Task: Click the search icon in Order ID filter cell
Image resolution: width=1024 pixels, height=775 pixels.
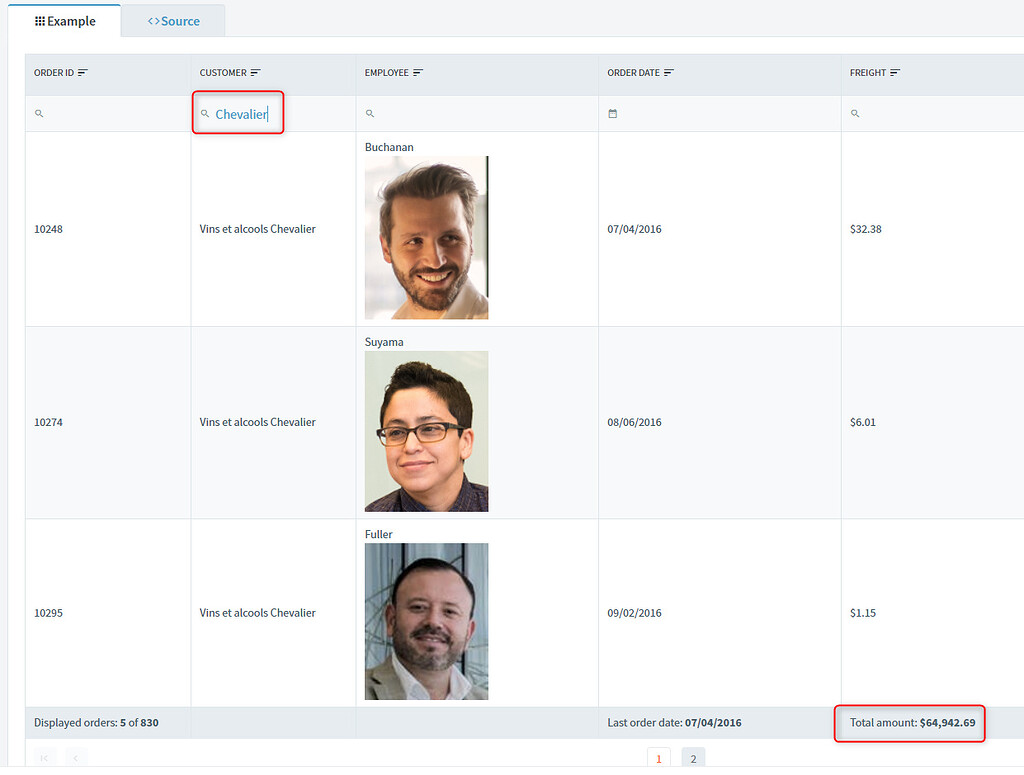Action: tap(39, 113)
